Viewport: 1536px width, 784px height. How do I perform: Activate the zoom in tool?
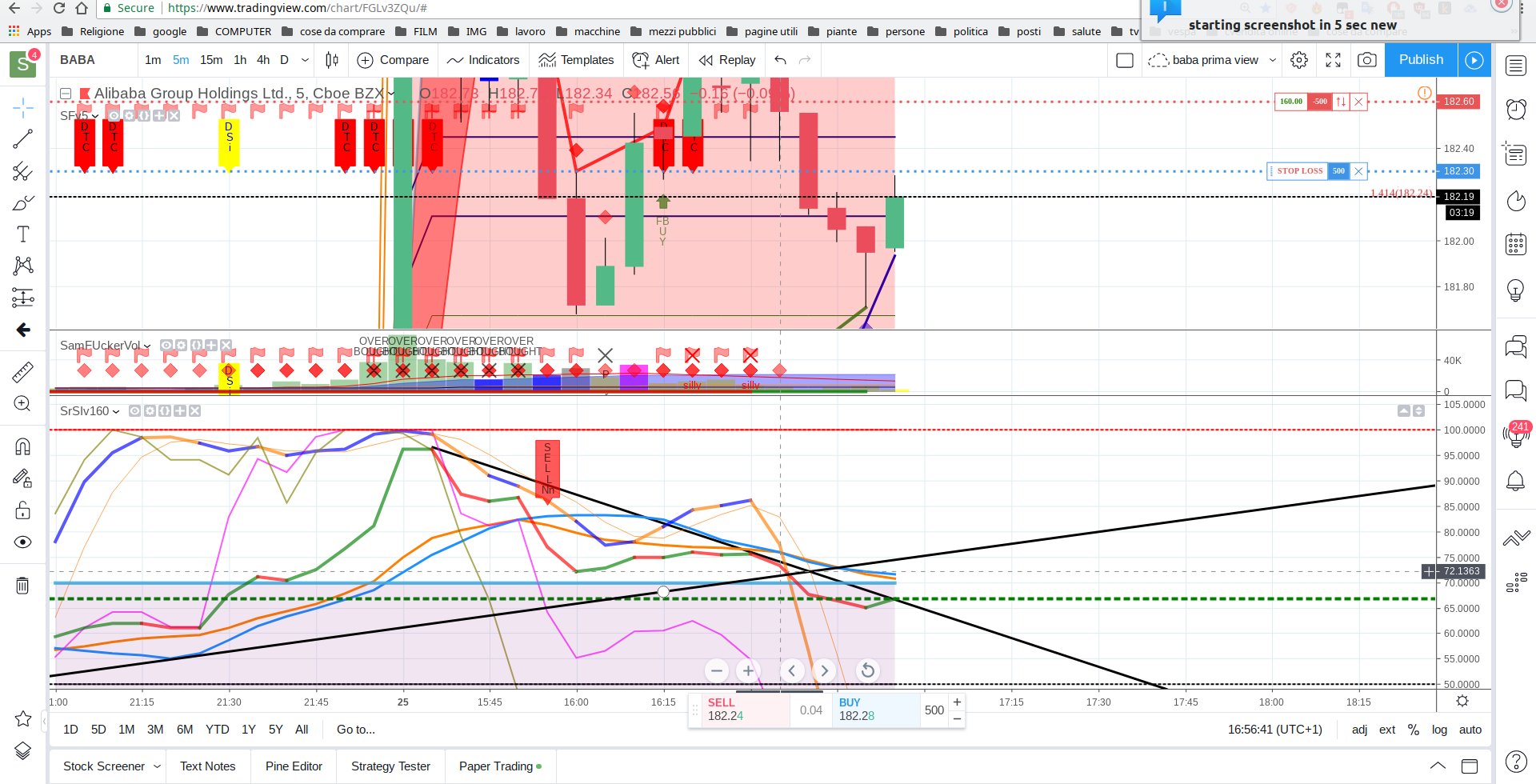22,404
